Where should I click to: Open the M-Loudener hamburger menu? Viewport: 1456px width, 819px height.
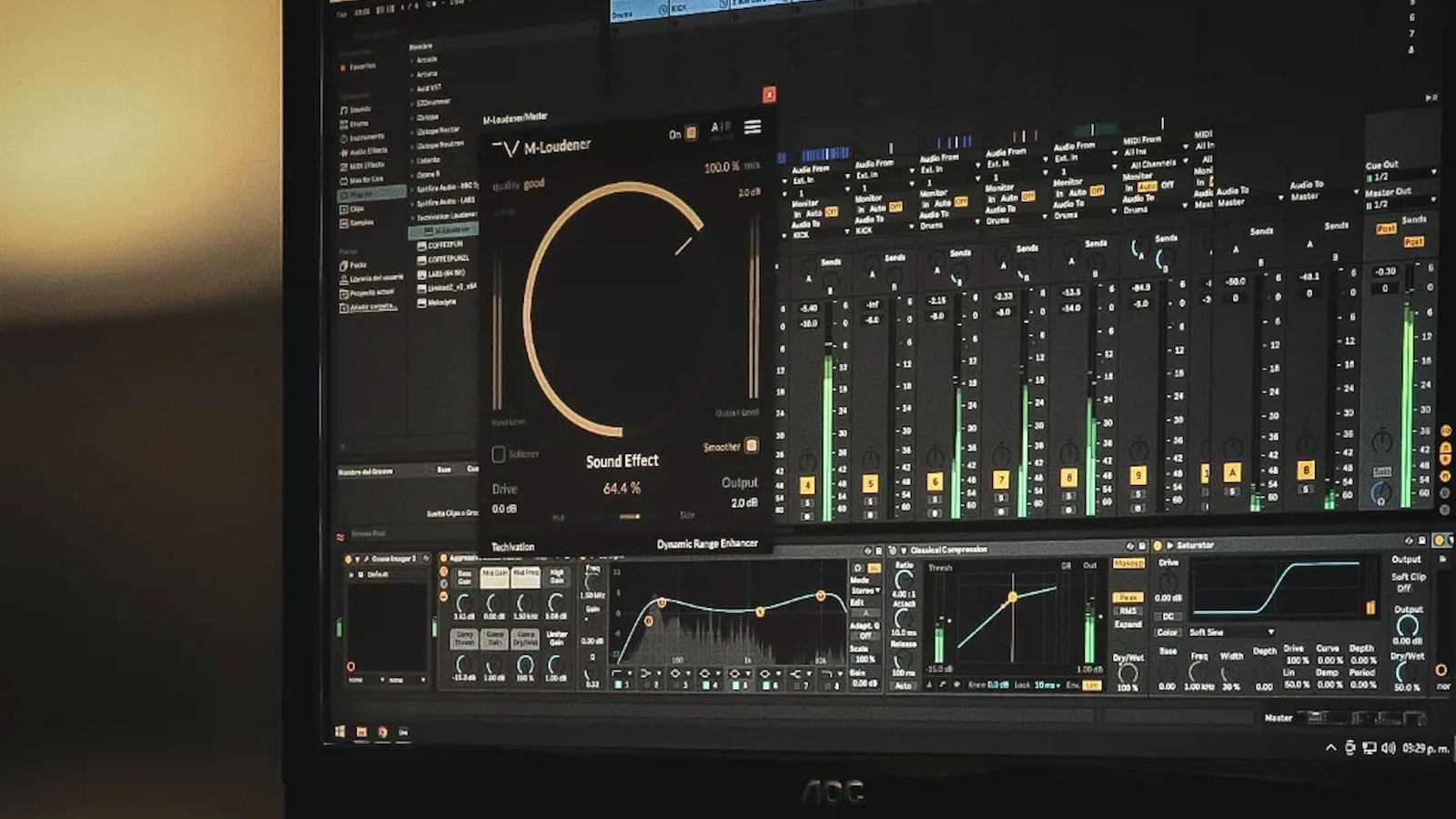pos(753,127)
